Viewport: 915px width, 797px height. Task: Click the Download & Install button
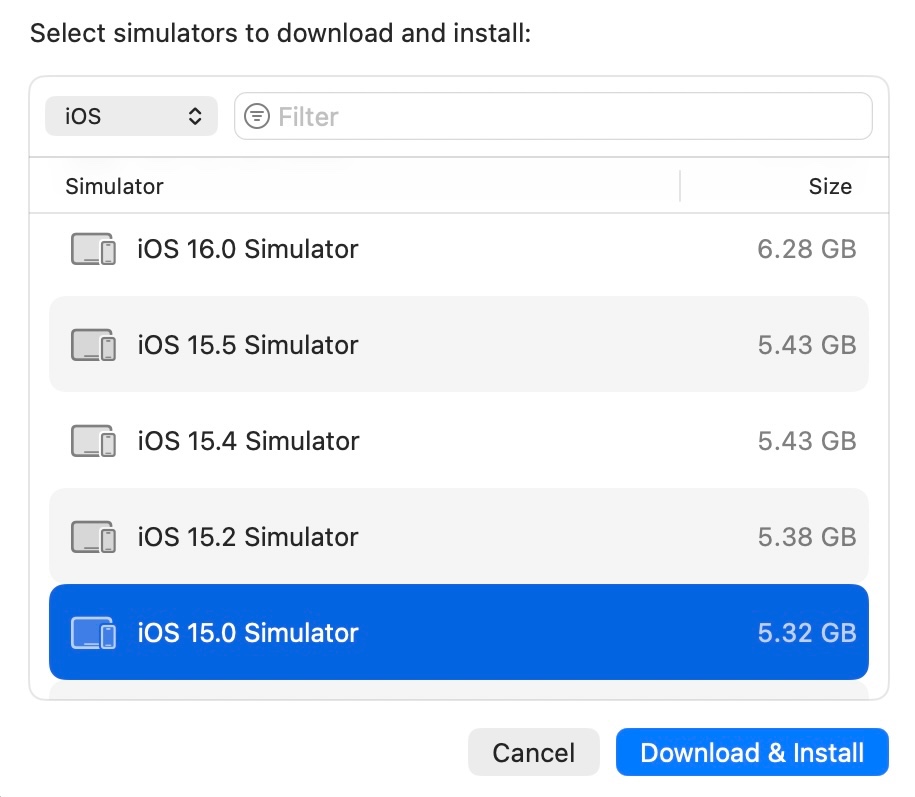coord(752,752)
